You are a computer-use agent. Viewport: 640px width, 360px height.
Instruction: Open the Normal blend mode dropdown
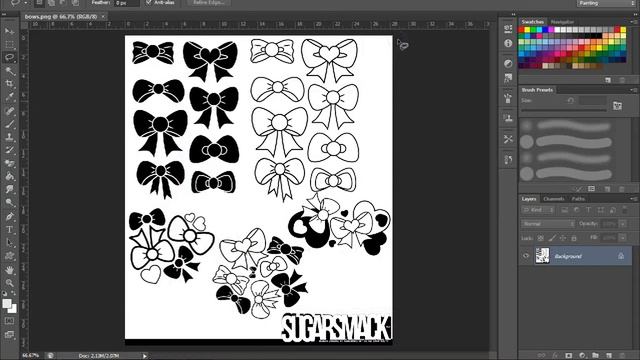548,224
